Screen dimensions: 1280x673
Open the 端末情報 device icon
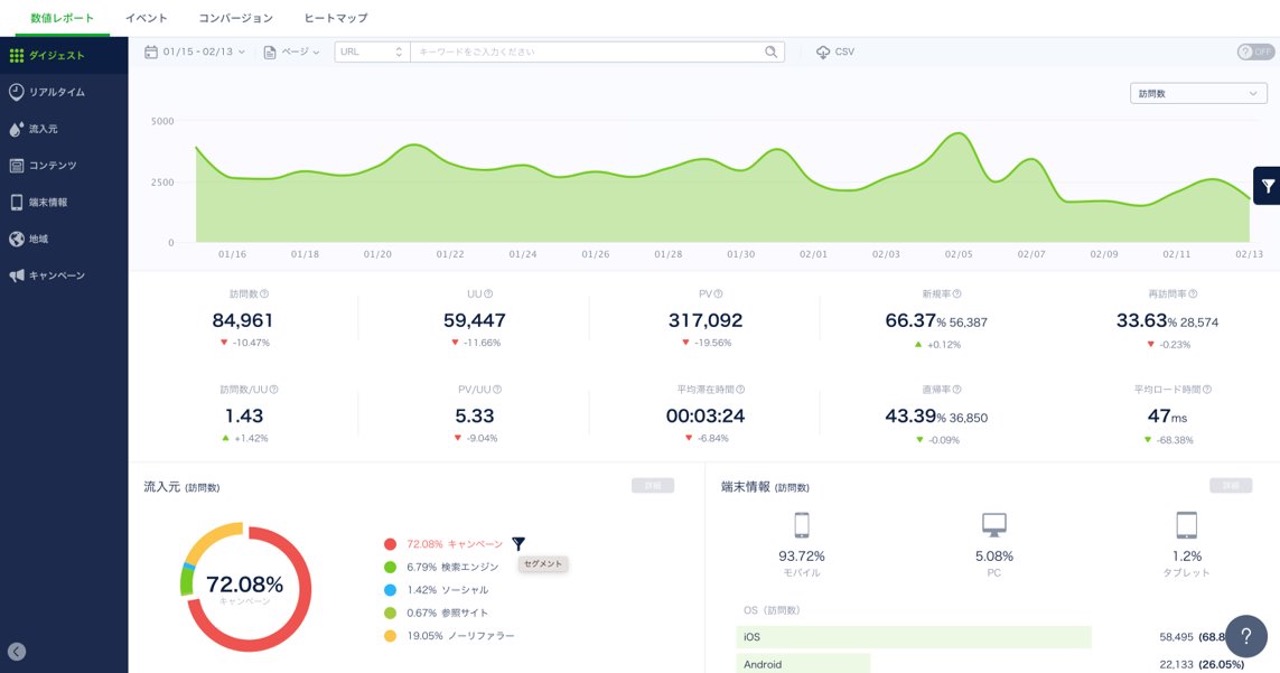tap(16, 202)
